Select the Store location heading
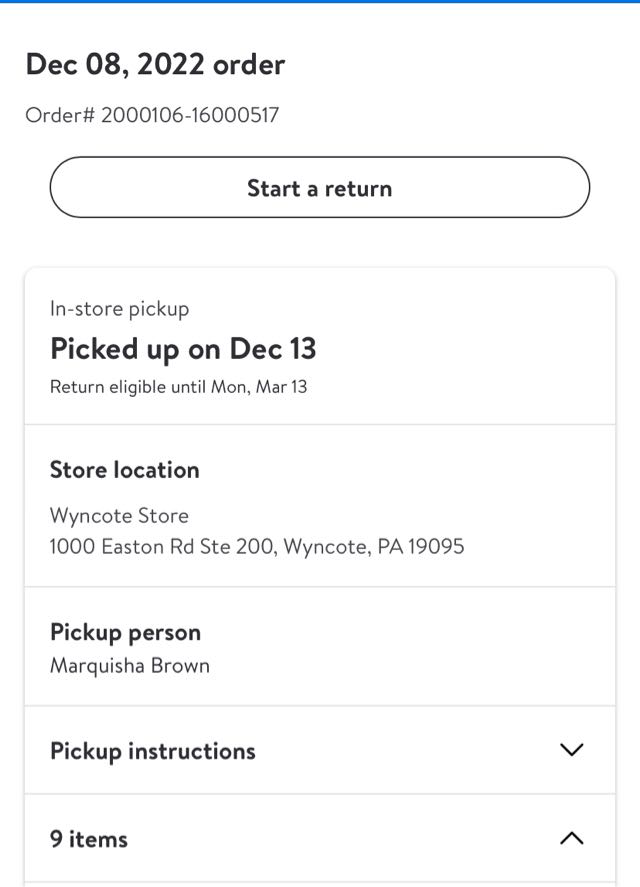Viewport: 640px width, 887px height. (x=125, y=470)
